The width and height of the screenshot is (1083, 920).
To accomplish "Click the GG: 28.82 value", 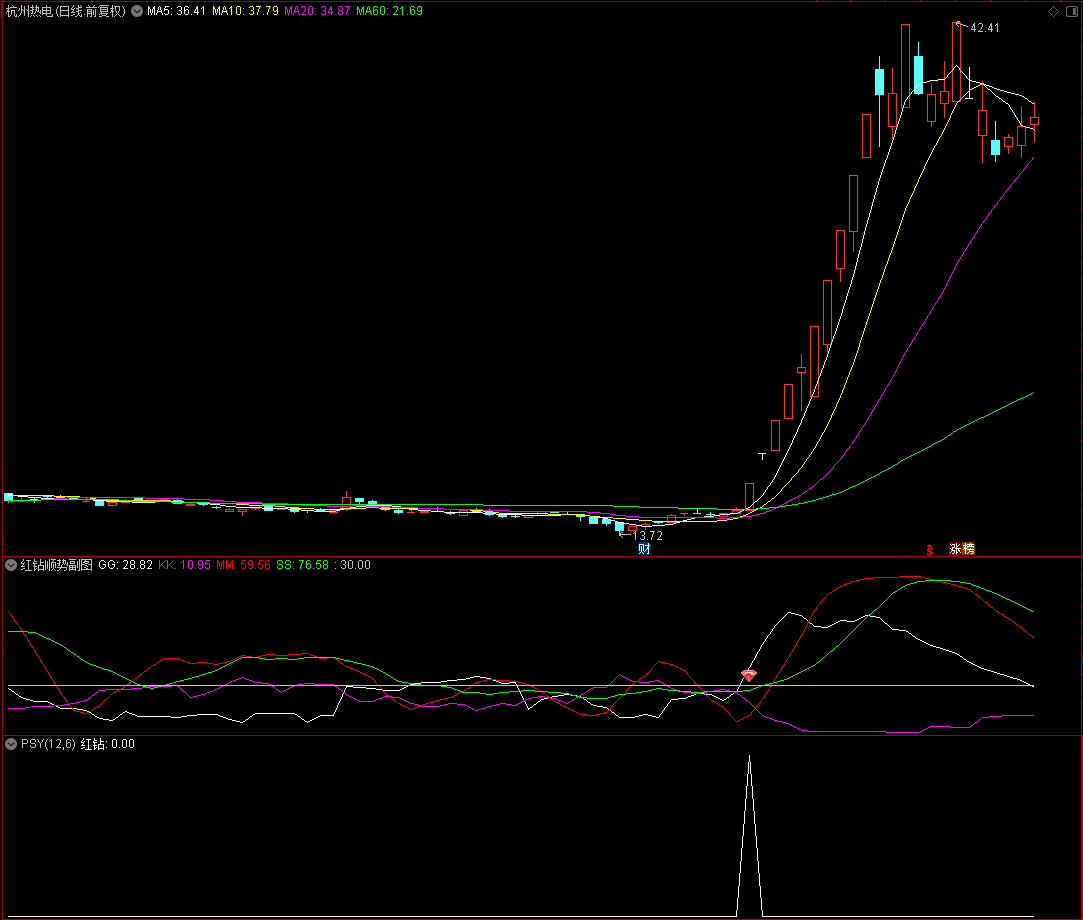I will (125, 565).
